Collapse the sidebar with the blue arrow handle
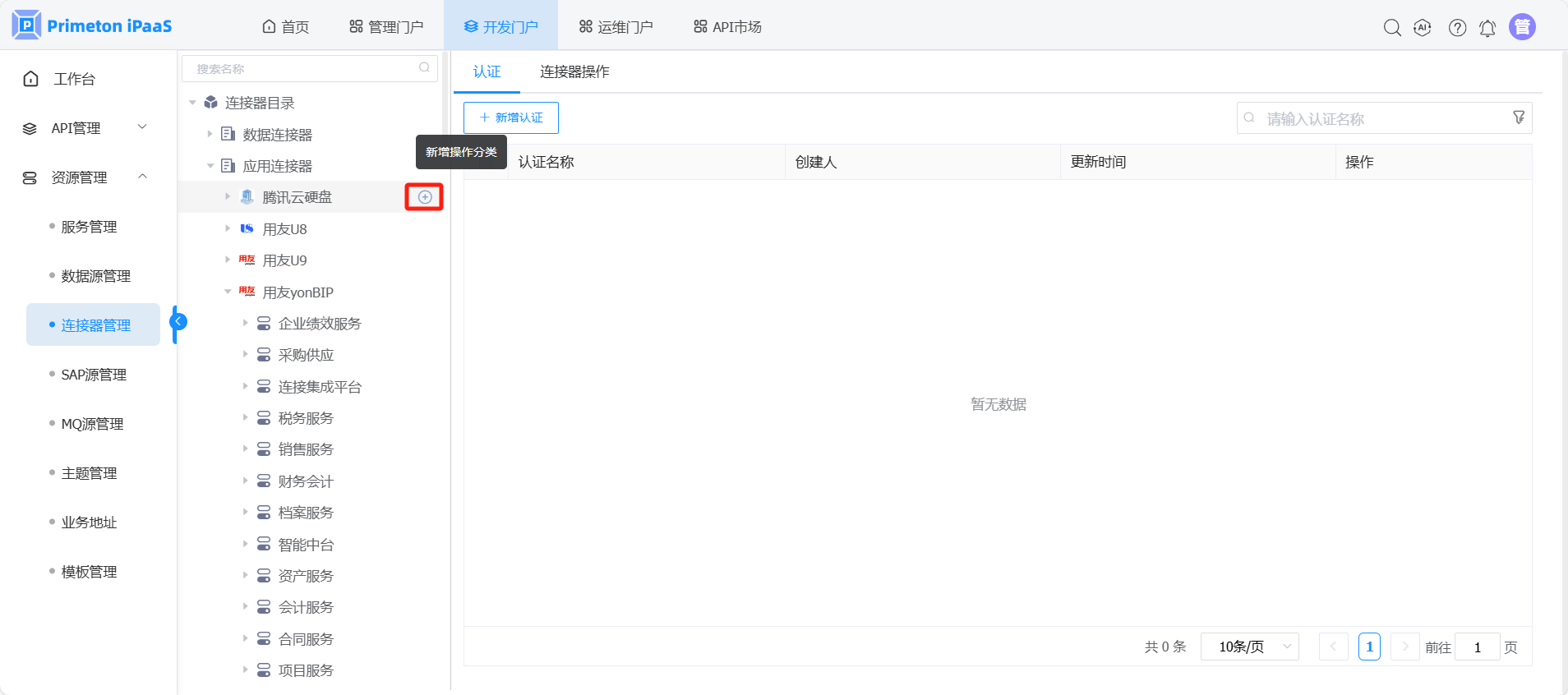The height and width of the screenshot is (695, 1568). click(178, 322)
